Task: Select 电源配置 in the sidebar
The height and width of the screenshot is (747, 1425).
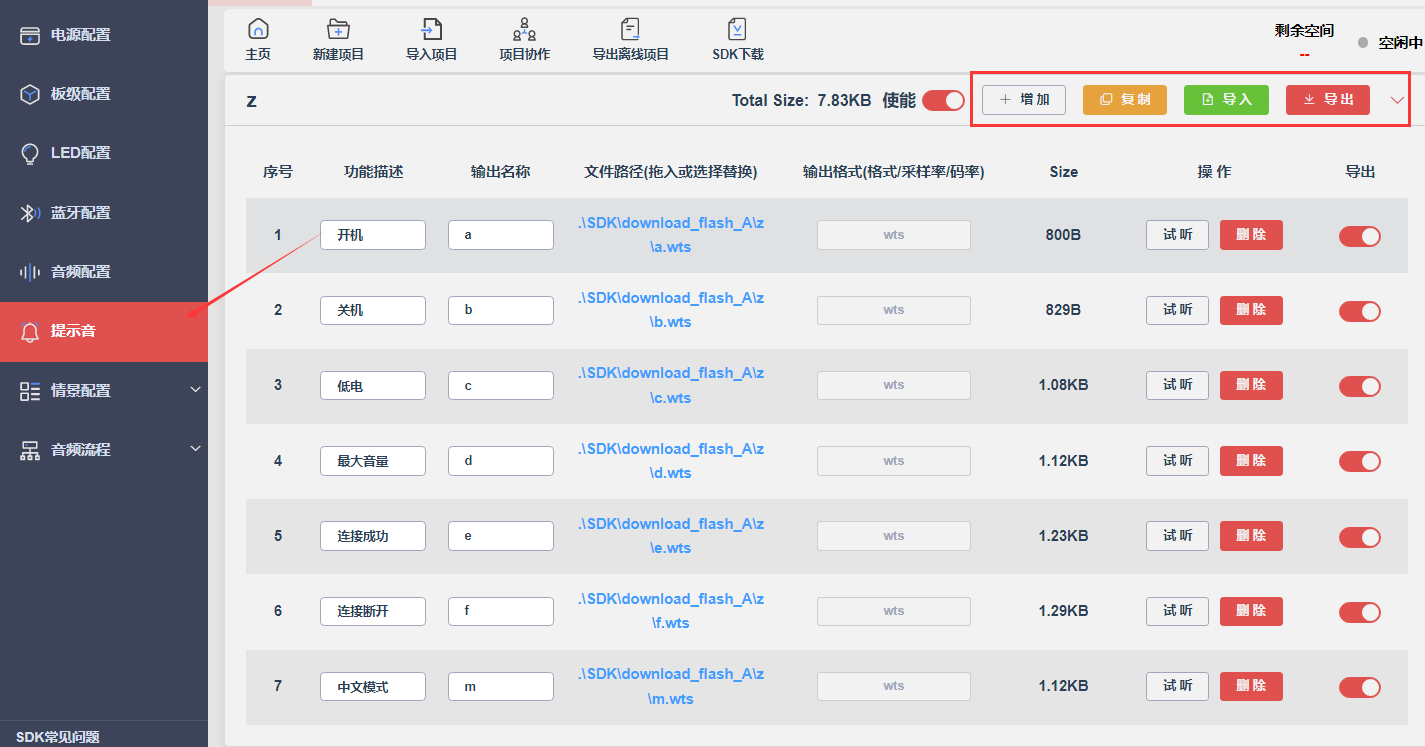Action: [104, 35]
